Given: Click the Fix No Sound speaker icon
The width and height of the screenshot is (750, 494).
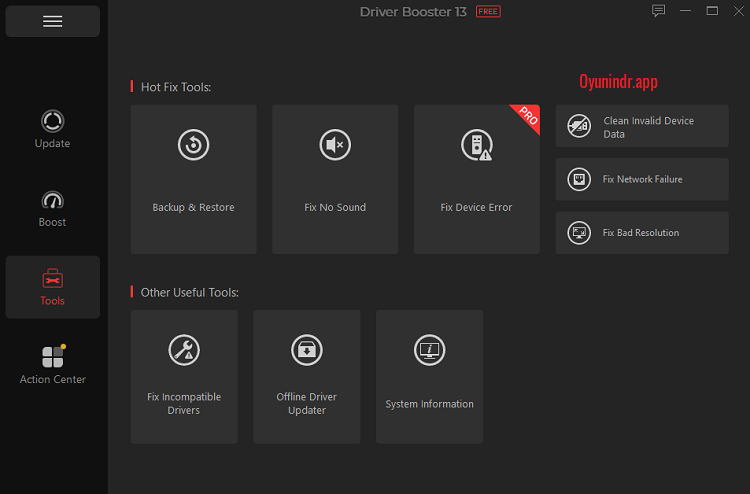Looking at the screenshot, I should pyautogui.click(x=335, y=144).
